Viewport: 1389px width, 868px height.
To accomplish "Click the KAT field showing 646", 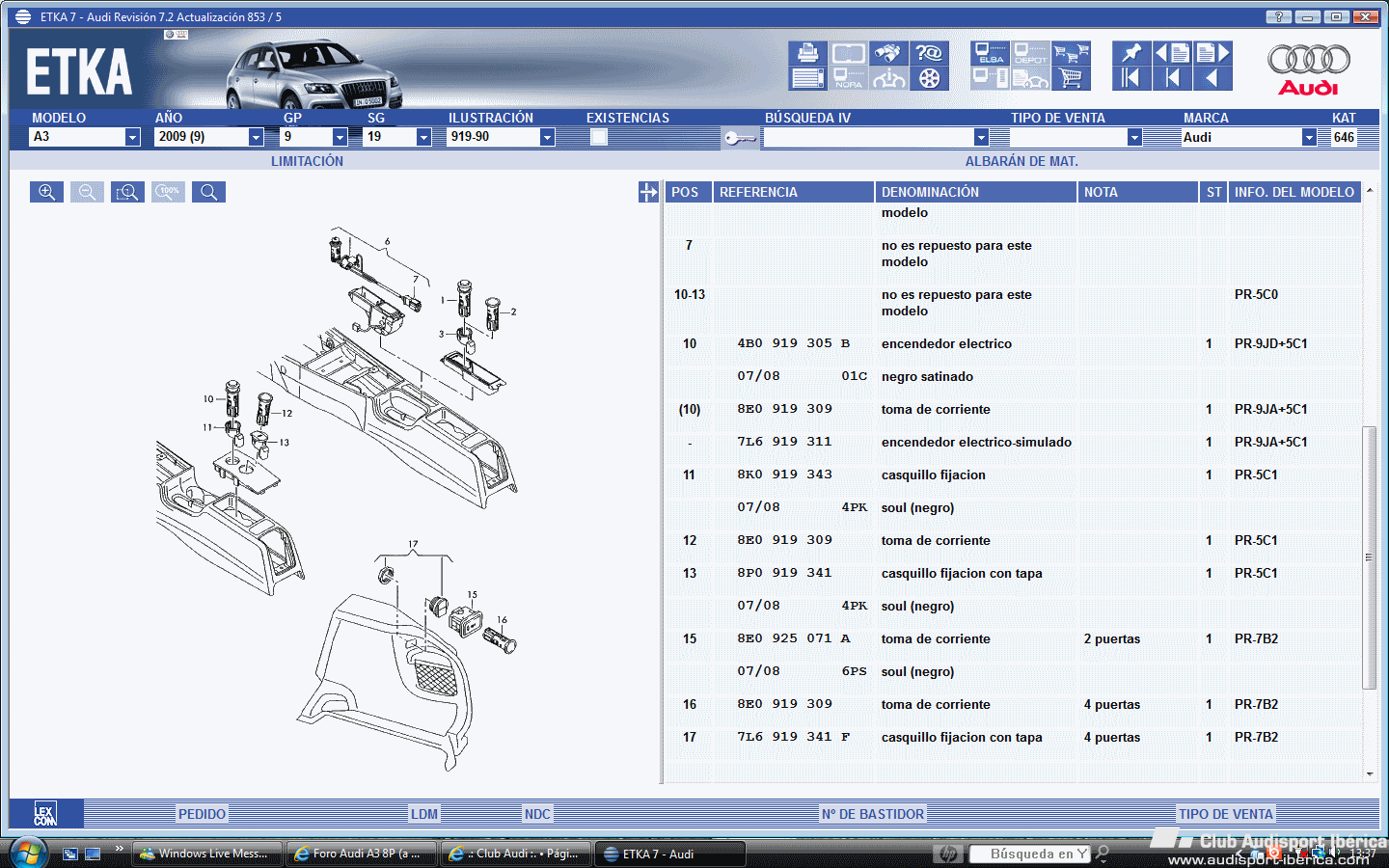I will pyautogui.click(x=1345, y=137).
